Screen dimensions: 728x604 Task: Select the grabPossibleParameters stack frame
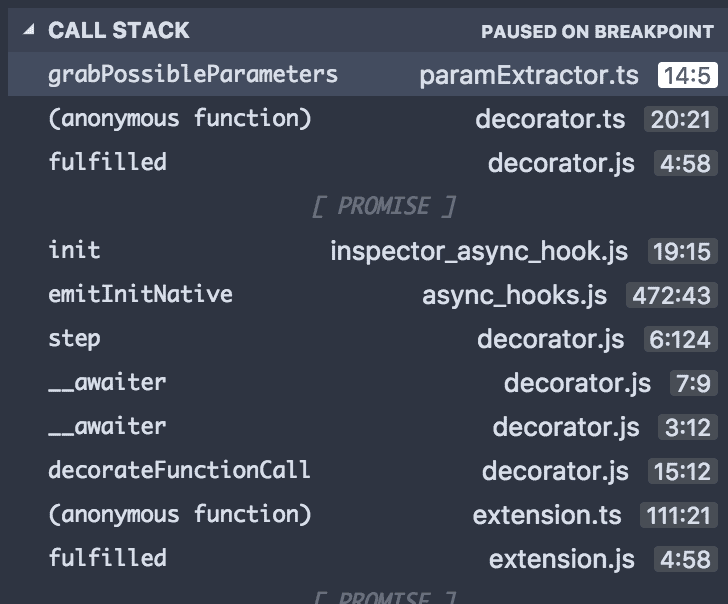coord(193,75)
